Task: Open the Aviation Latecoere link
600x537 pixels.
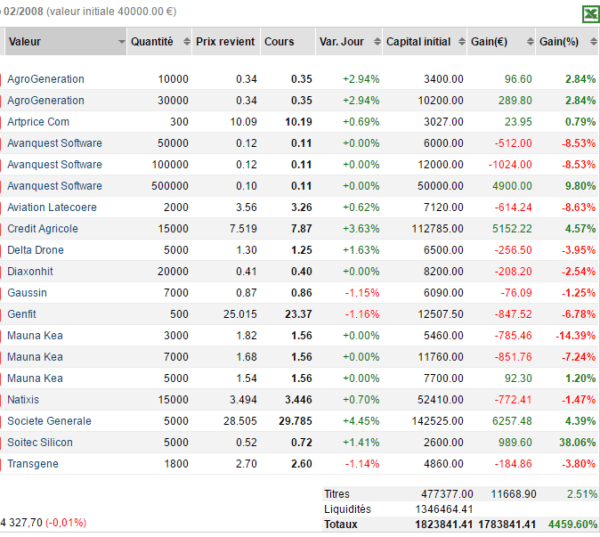Action: (52, 207)
